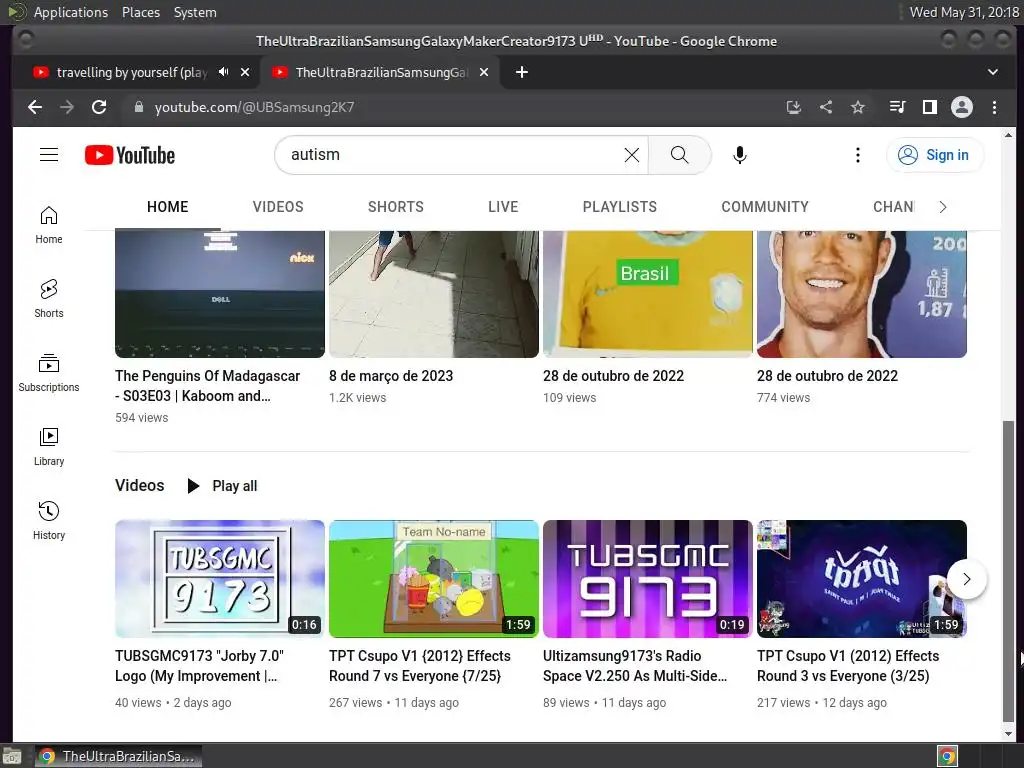Click the Videos section heading
Image resolution: width=1024 pixels, height=768 pixels.
tap(140, 485)
